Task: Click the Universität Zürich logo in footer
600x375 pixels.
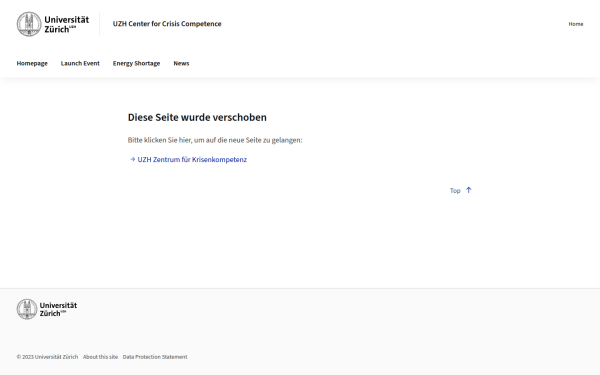Action: (x=47, y=309)
